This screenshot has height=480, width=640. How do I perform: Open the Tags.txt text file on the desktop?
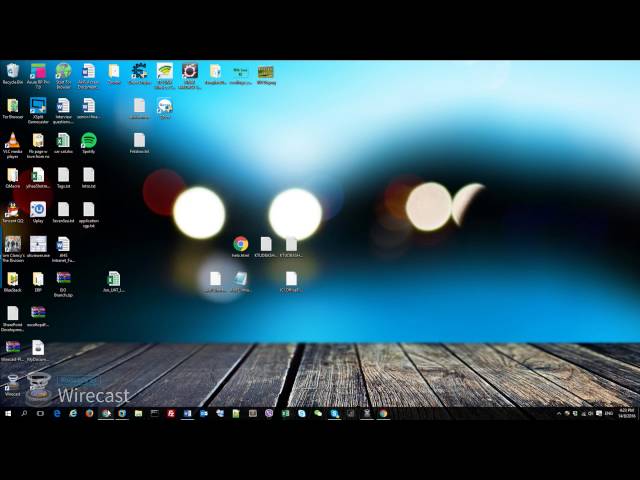point(63,176)
